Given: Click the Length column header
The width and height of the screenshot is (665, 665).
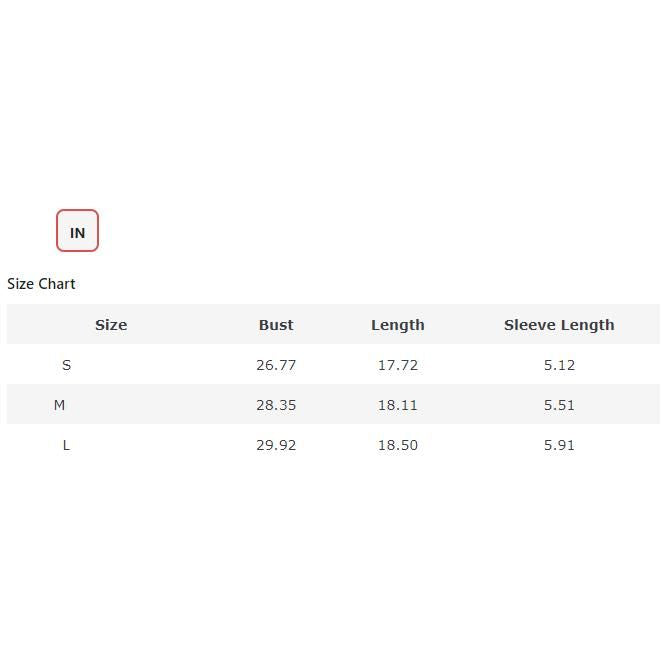Looking at the screenshot, I should pos(398,325).
